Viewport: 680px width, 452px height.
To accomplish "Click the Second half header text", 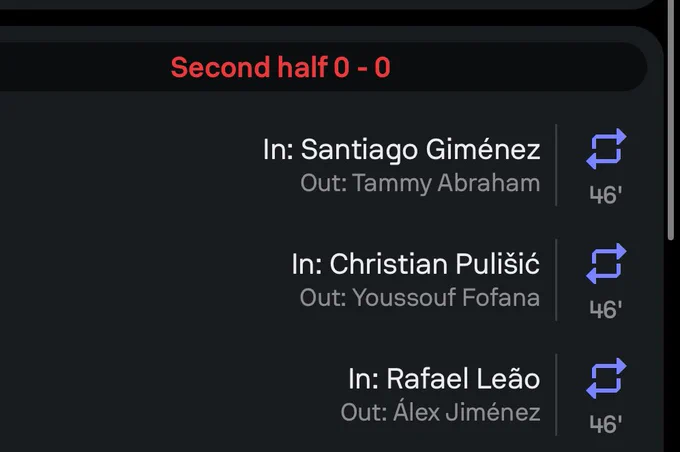I will [x=249, y=67].
